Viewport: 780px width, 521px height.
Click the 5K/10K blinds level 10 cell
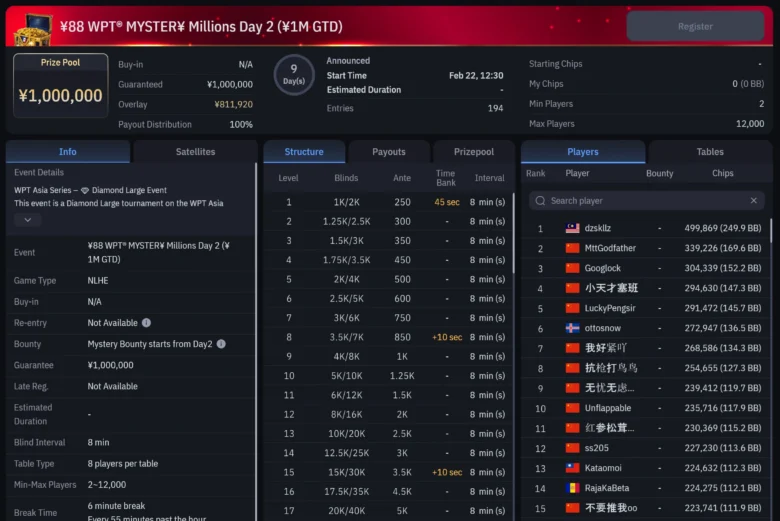(x=346, y=376)
